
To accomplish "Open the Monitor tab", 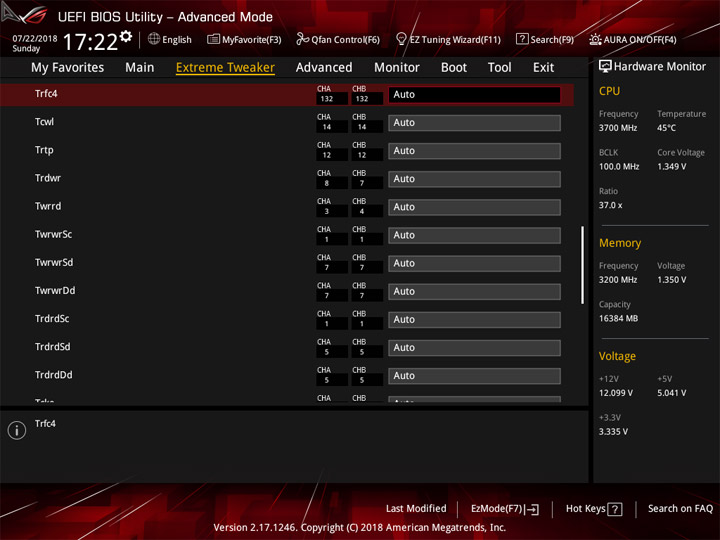I will 397,68.
